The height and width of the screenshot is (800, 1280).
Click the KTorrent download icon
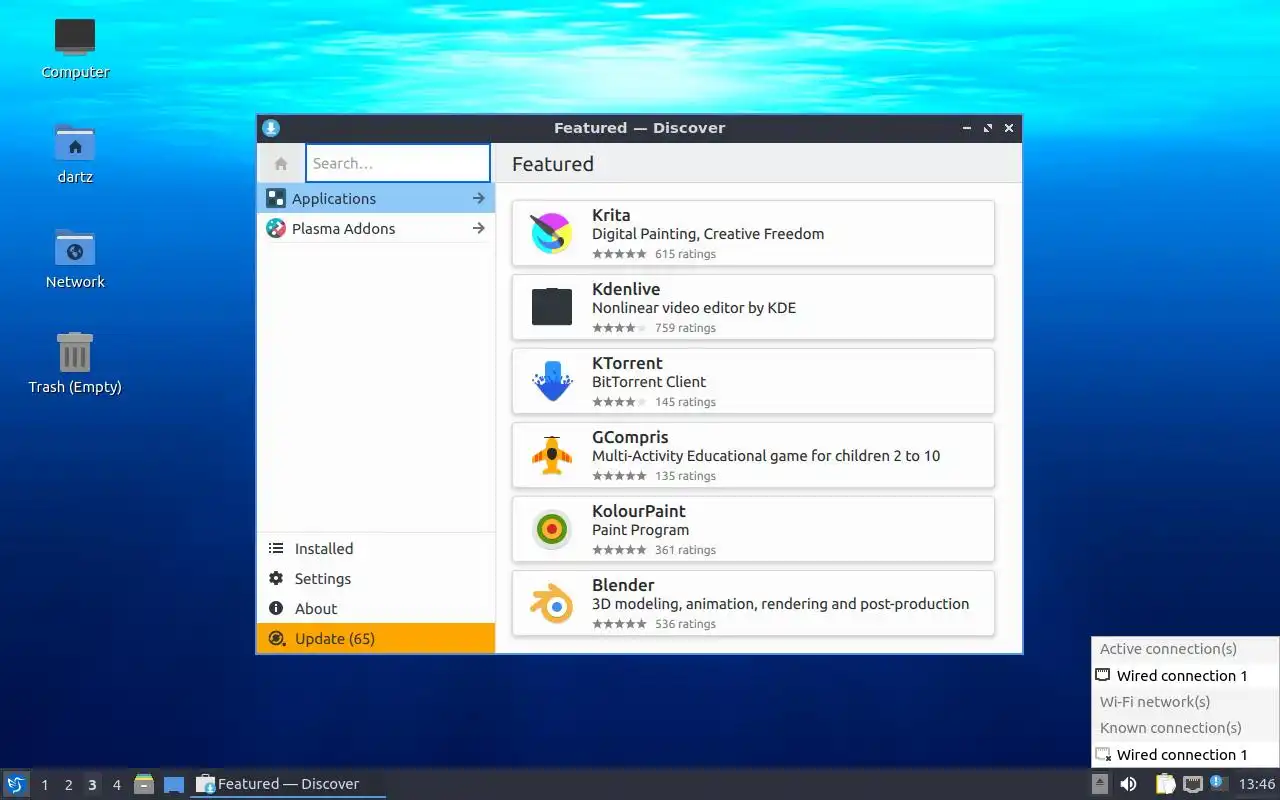point(551,381)
